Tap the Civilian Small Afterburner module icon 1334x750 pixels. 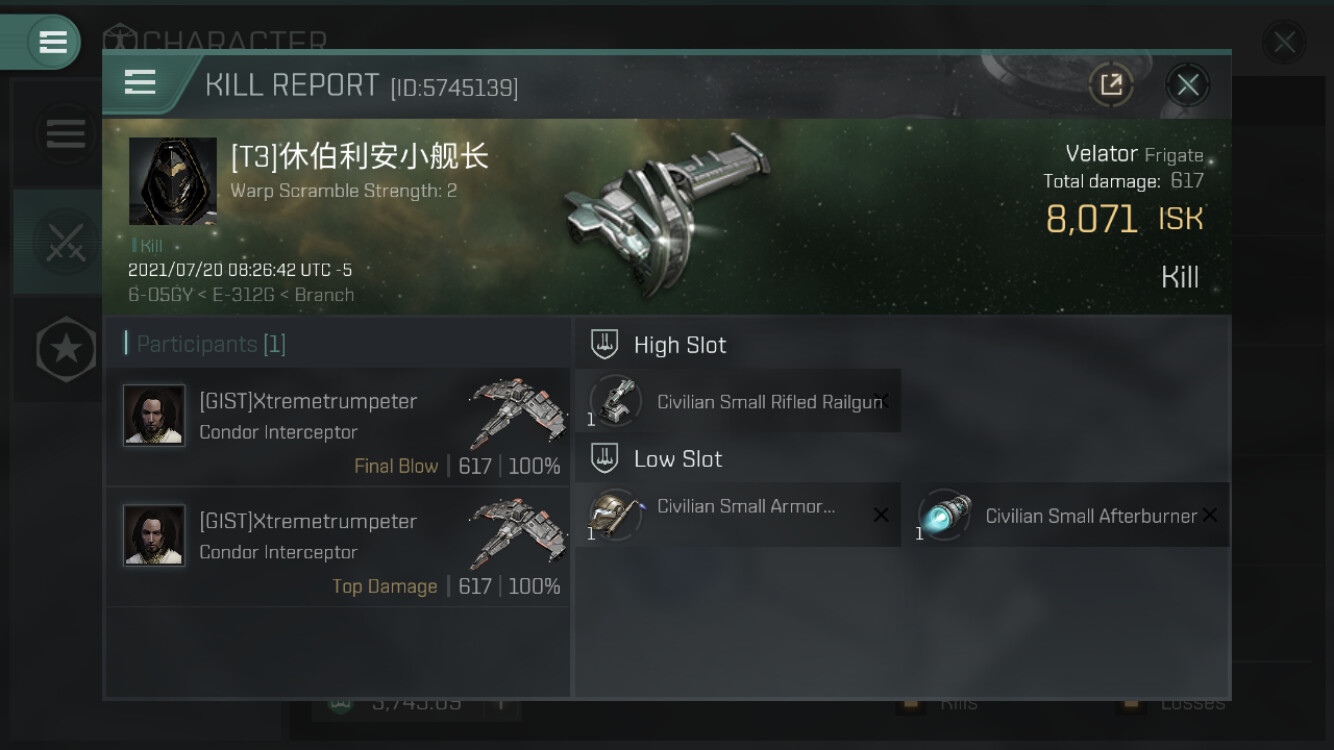click(x=944, y=515)
